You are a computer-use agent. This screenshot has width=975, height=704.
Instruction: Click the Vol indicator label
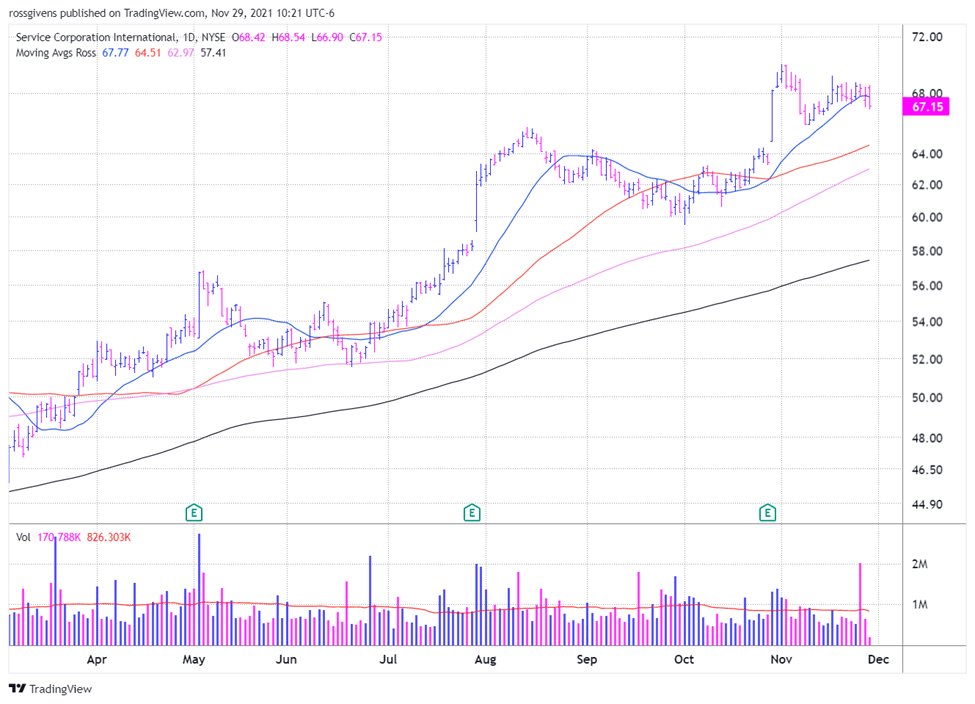point(23,537)
